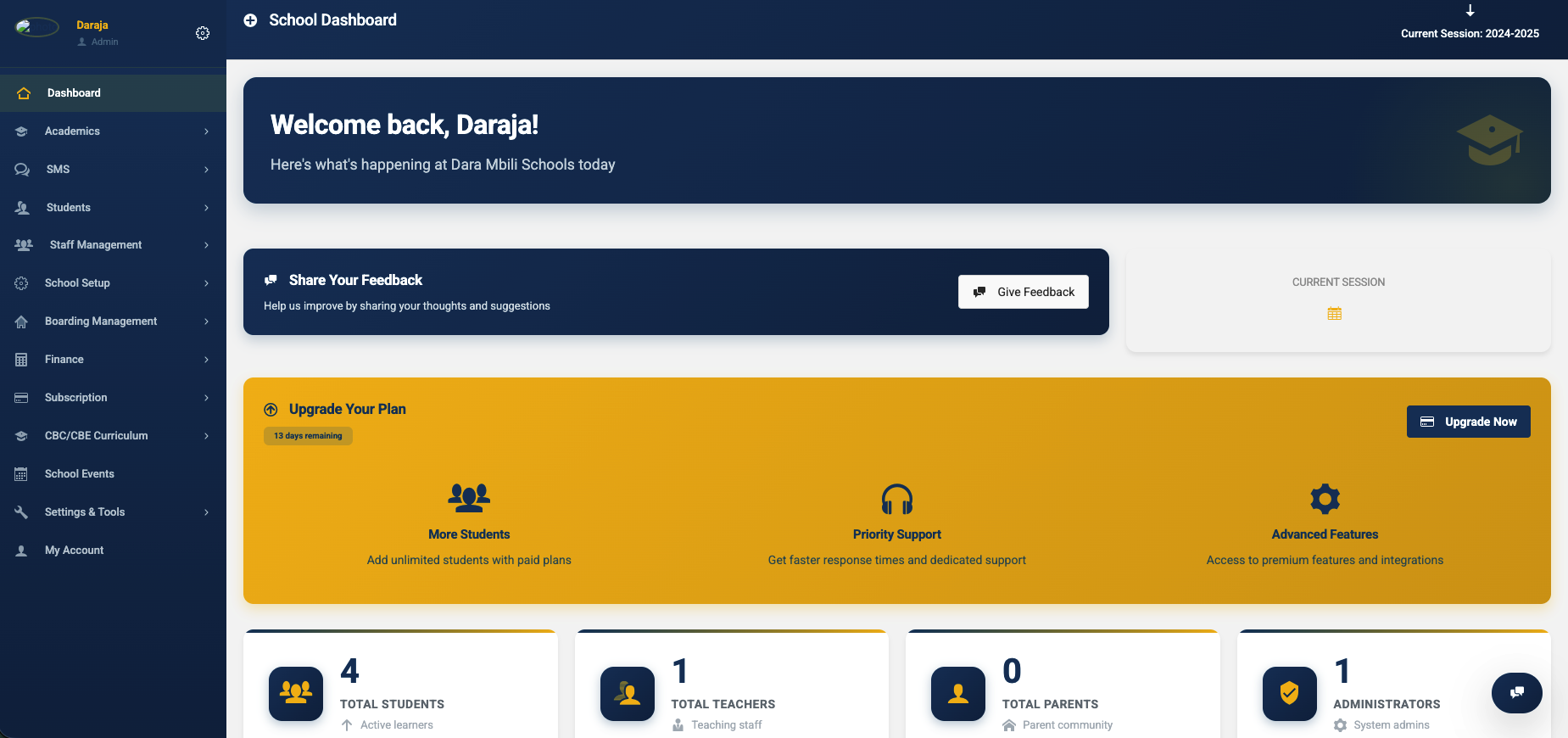Click the TOTAL STUDENTS label
1568x738 pixels.
pos(392,704)
